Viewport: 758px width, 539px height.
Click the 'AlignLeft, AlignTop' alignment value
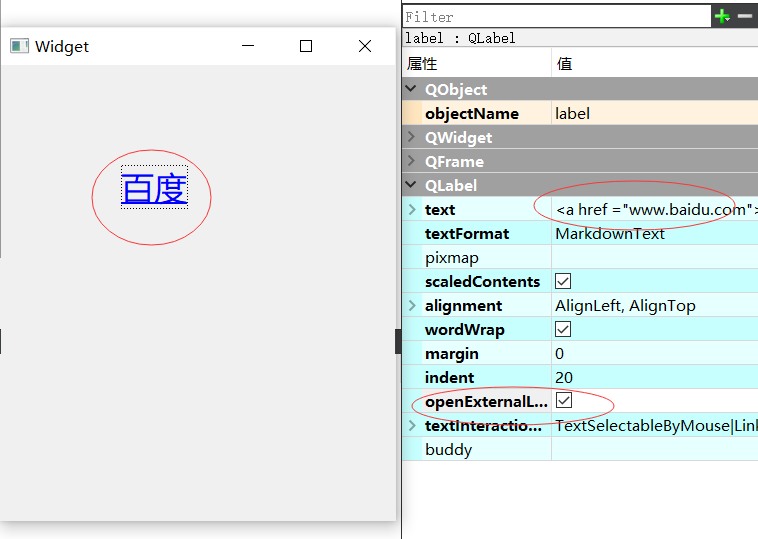click(x=625, y=306)
